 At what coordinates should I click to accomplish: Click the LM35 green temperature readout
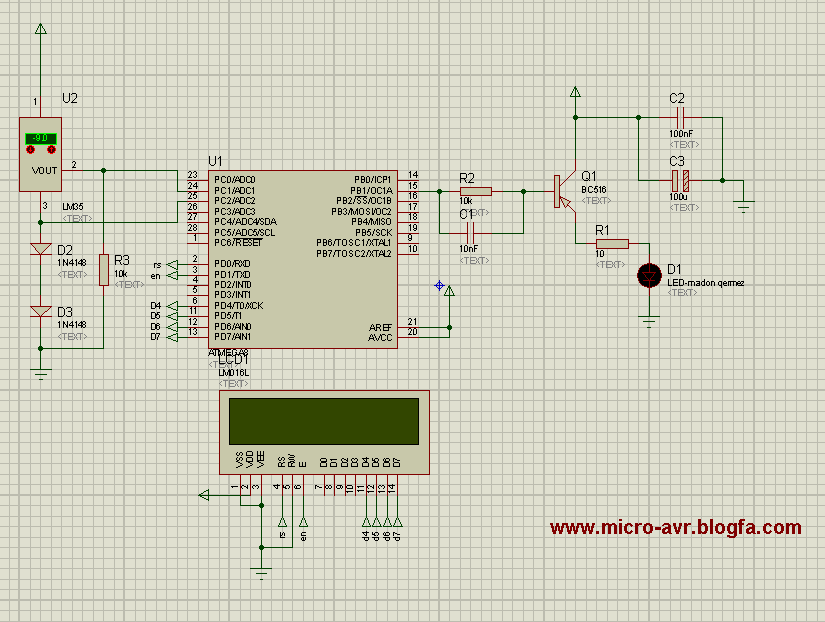pyautogui.click(x=41, y=138)
